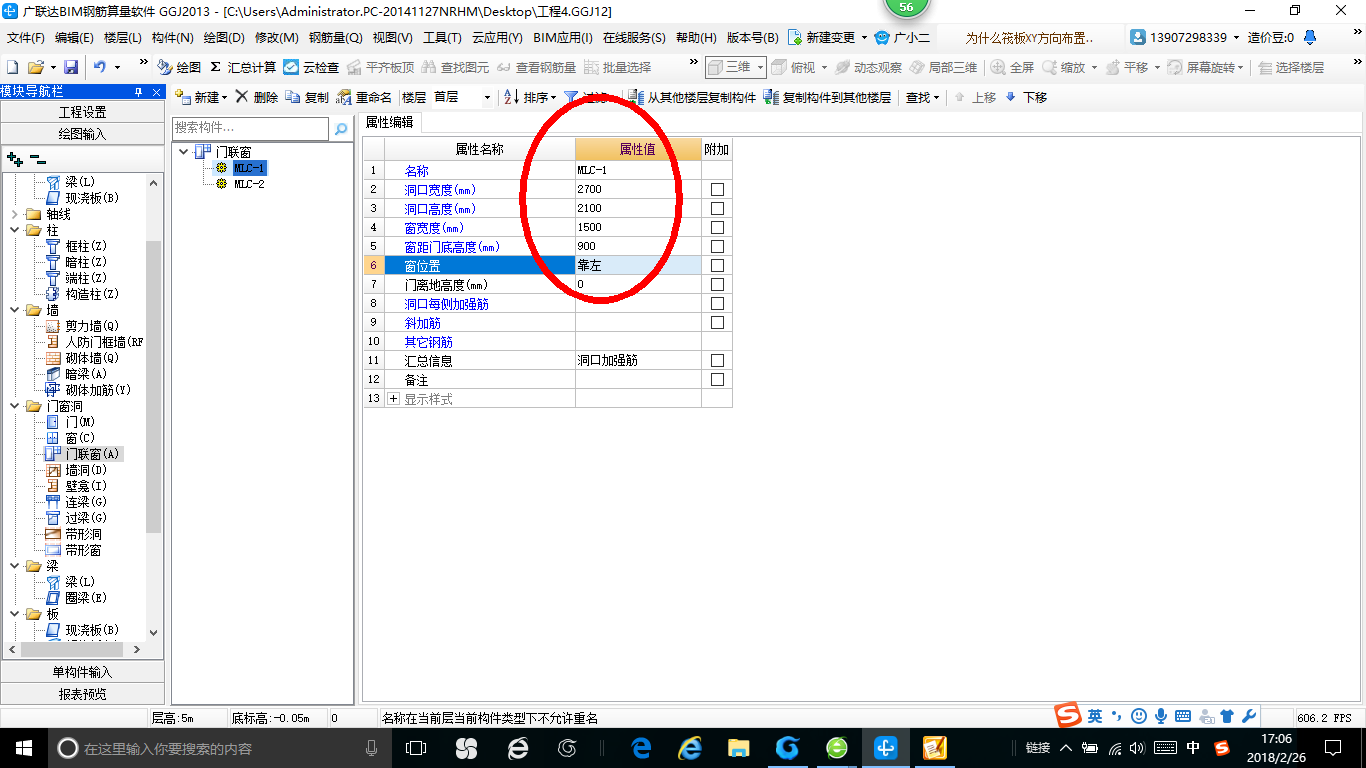Select 剪力墙(Q) in navigation tree

92,326
